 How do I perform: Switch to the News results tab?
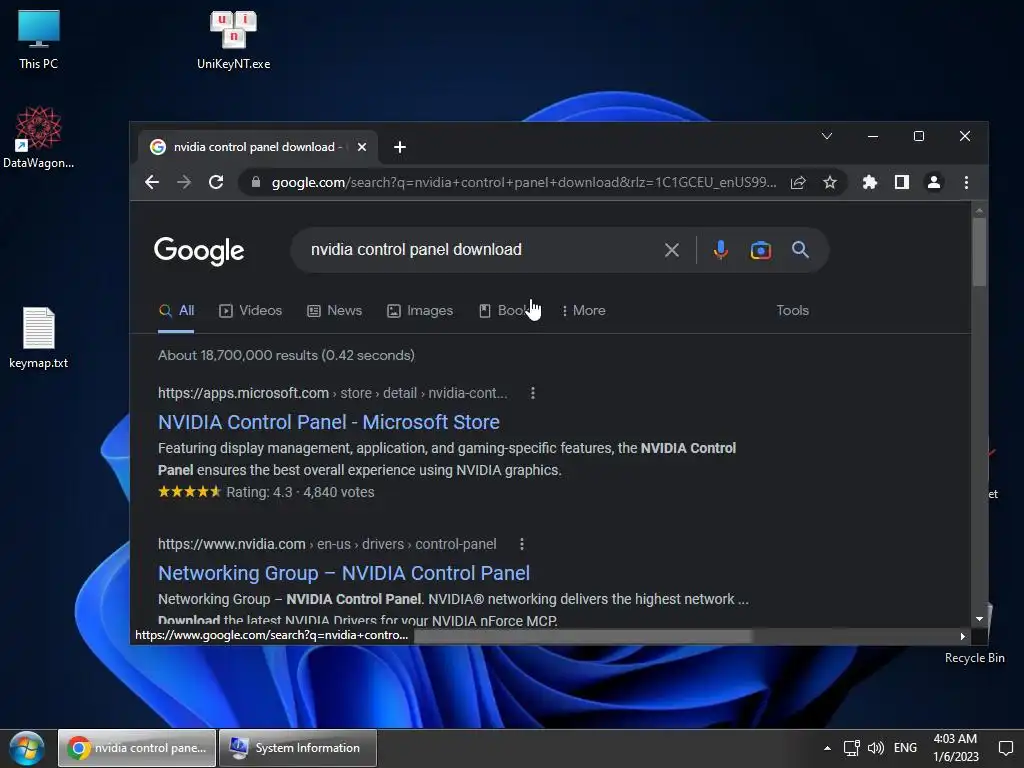click(x=334, y=311)
